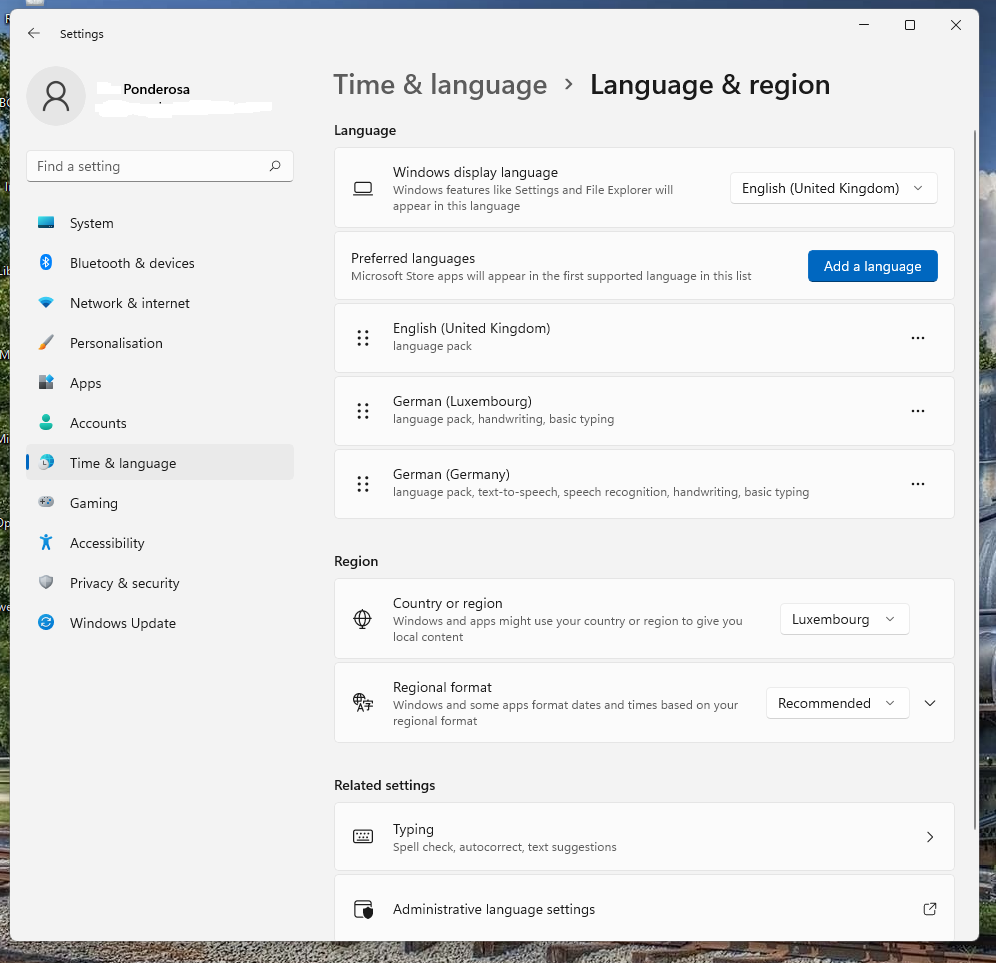The height and width of the screenshot is (963, 996).
Task: Click the Accessibility figure icon
Action: tap(46, 542)
